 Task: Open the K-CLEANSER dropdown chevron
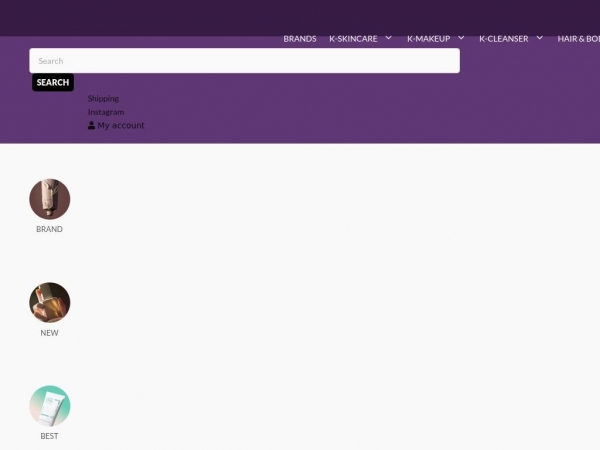(539, 38)
